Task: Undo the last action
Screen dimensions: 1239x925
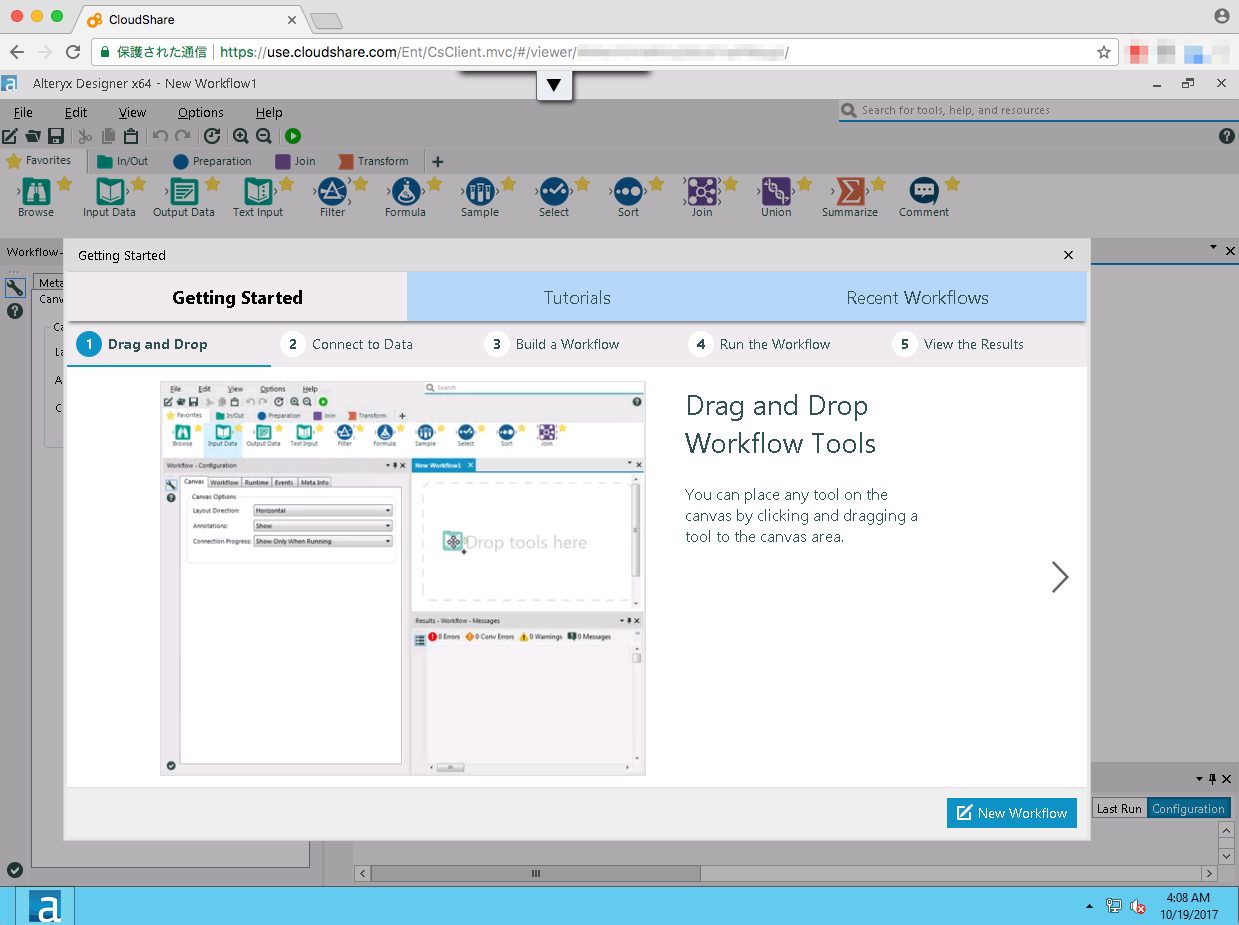Action: coord(160,136)
